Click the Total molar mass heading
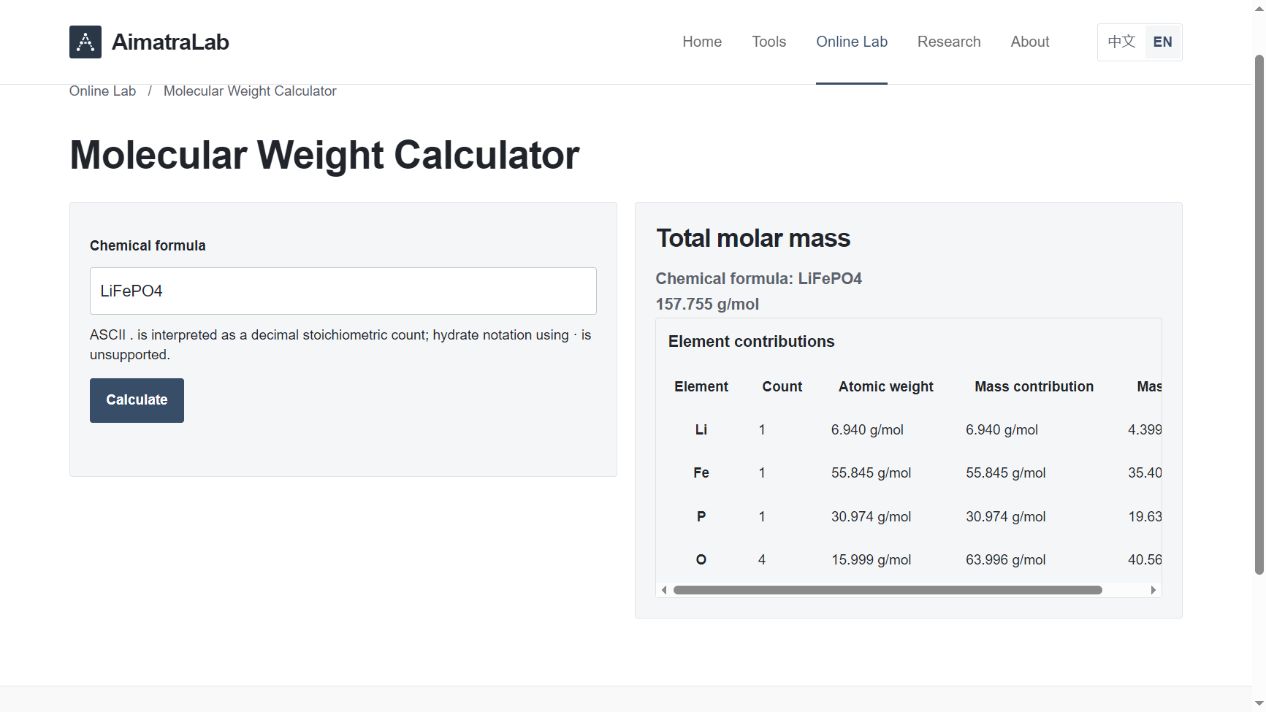Screen dimensions: 1266x712 pyautogui.click(x=753, y=238)
